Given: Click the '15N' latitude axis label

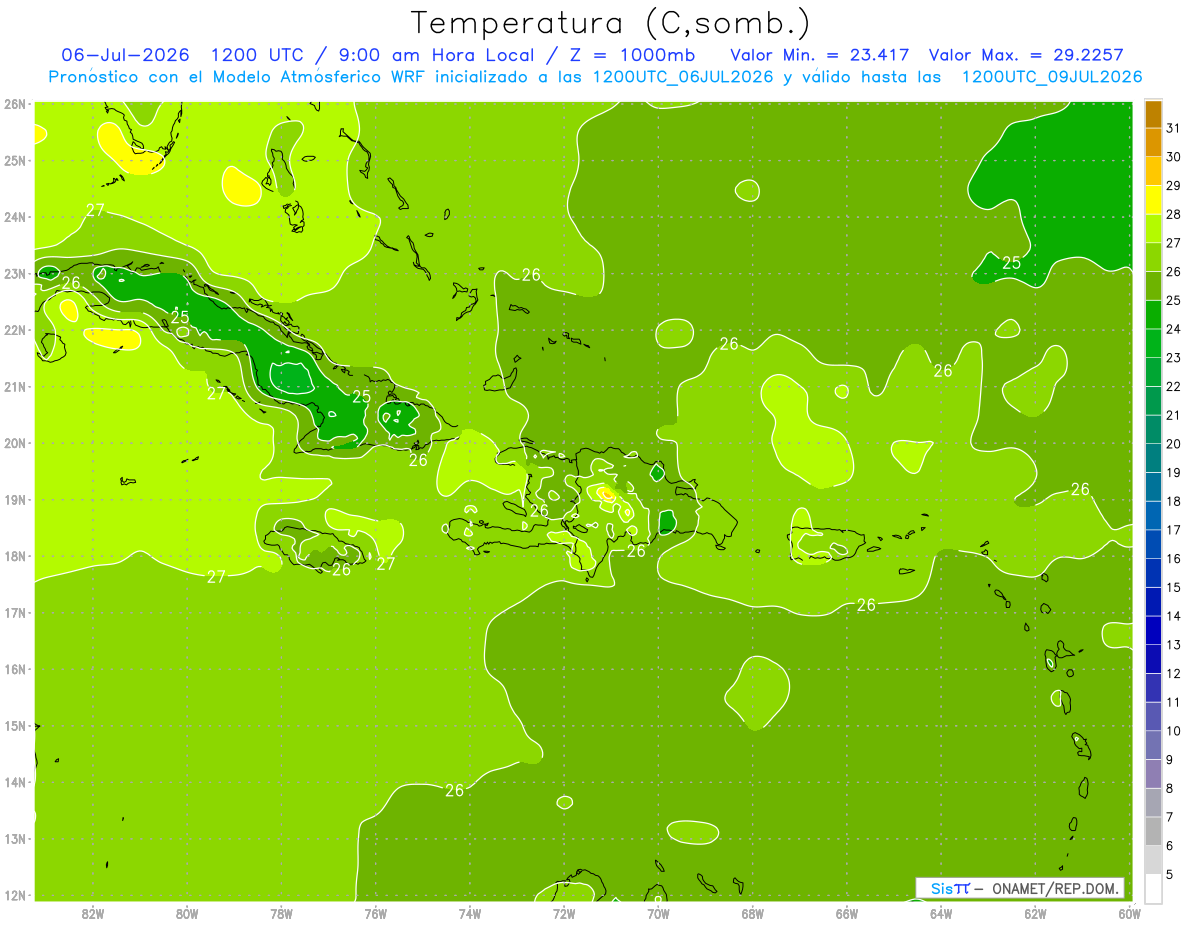Looking at the screenshot, I should pyautogui.click(x=14, y=726).
